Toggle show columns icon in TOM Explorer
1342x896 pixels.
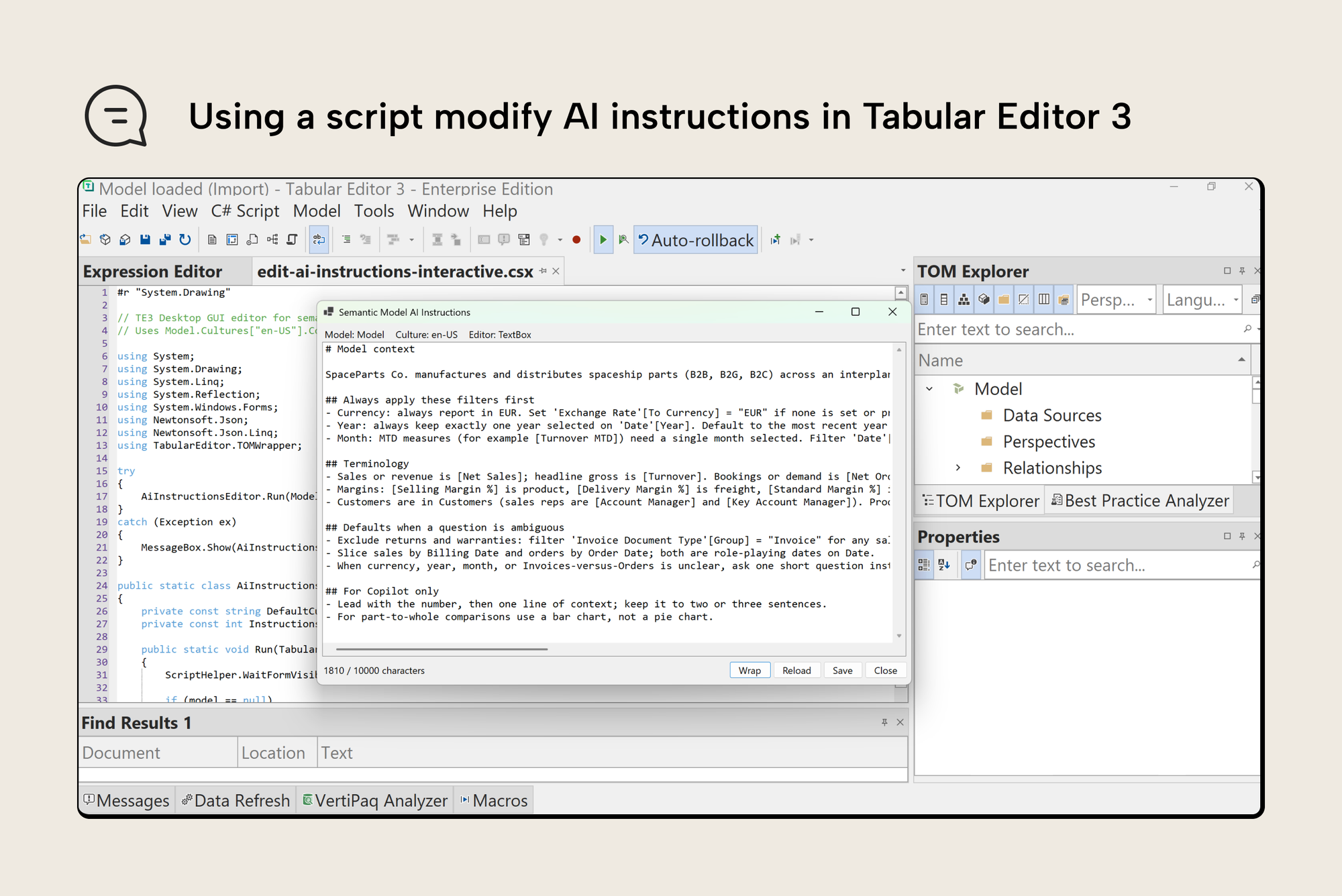[x=944, y=299]
